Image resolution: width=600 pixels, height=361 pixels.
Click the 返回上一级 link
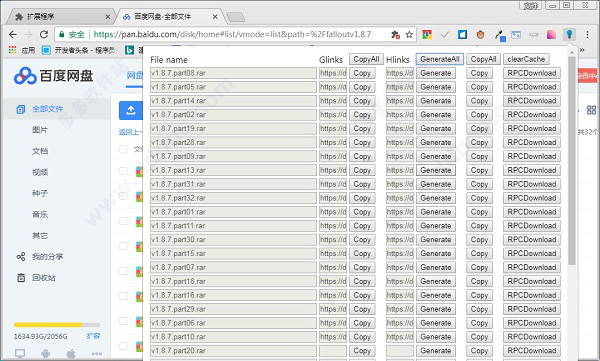point(130,132)
